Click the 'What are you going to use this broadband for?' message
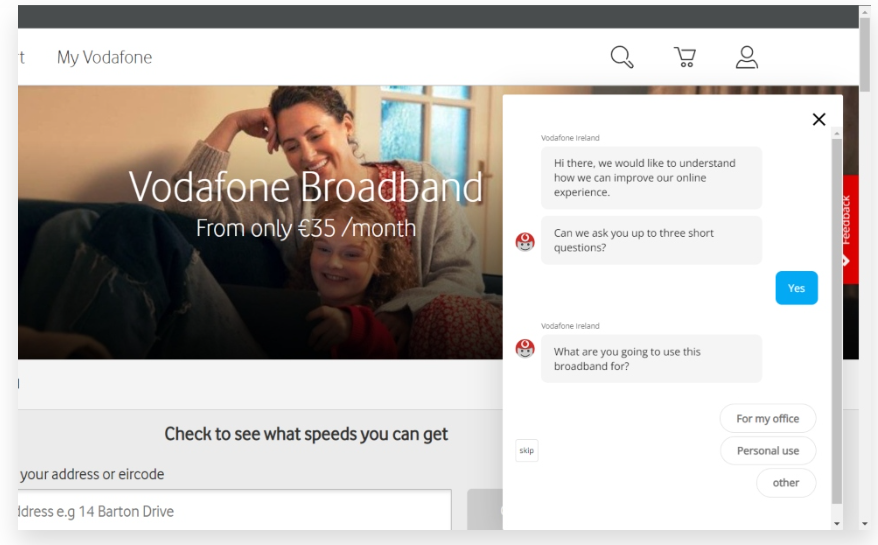878x545 pixels. coord(651,358)
